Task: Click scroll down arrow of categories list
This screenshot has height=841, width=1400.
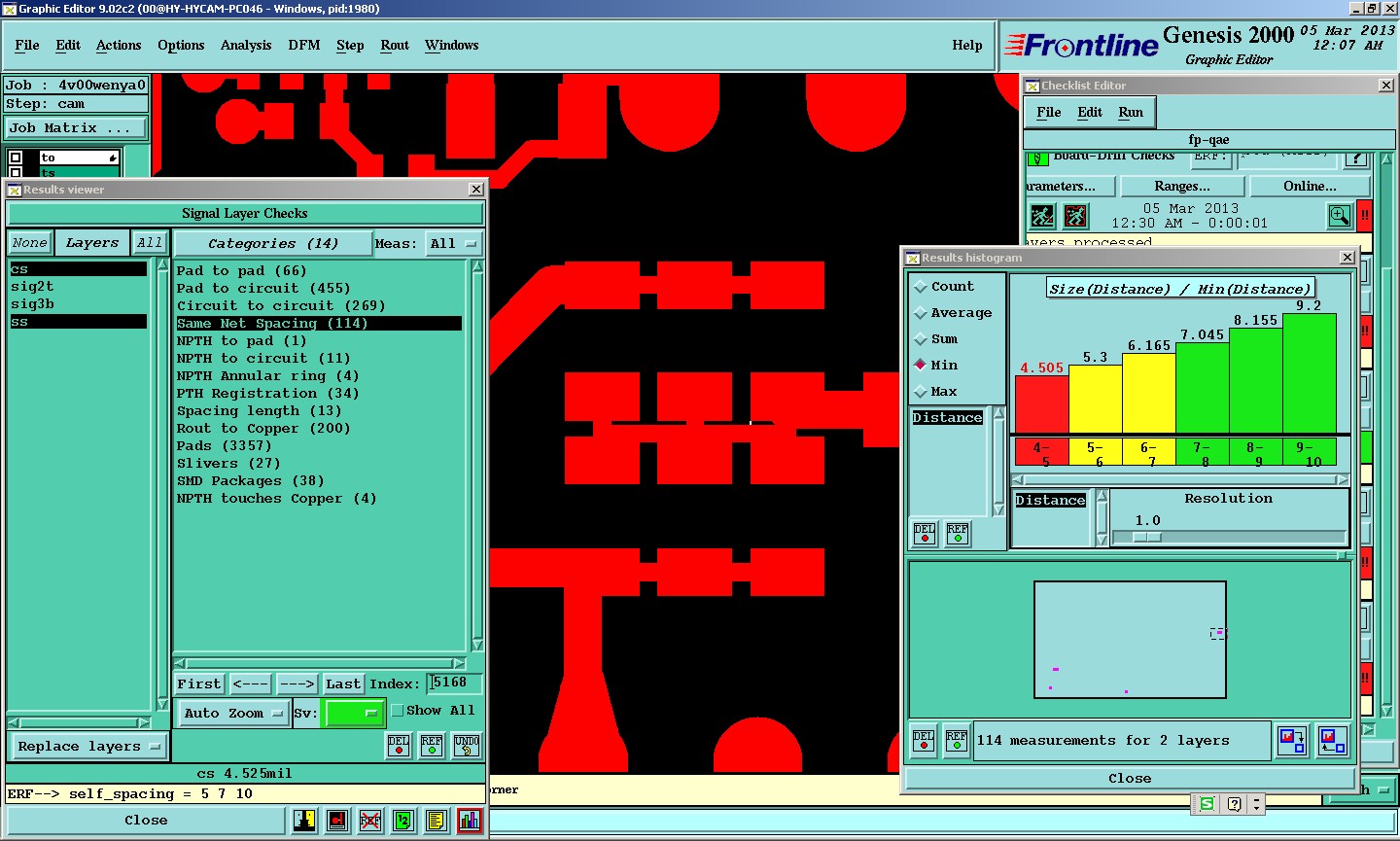Action: coord(477,645)
